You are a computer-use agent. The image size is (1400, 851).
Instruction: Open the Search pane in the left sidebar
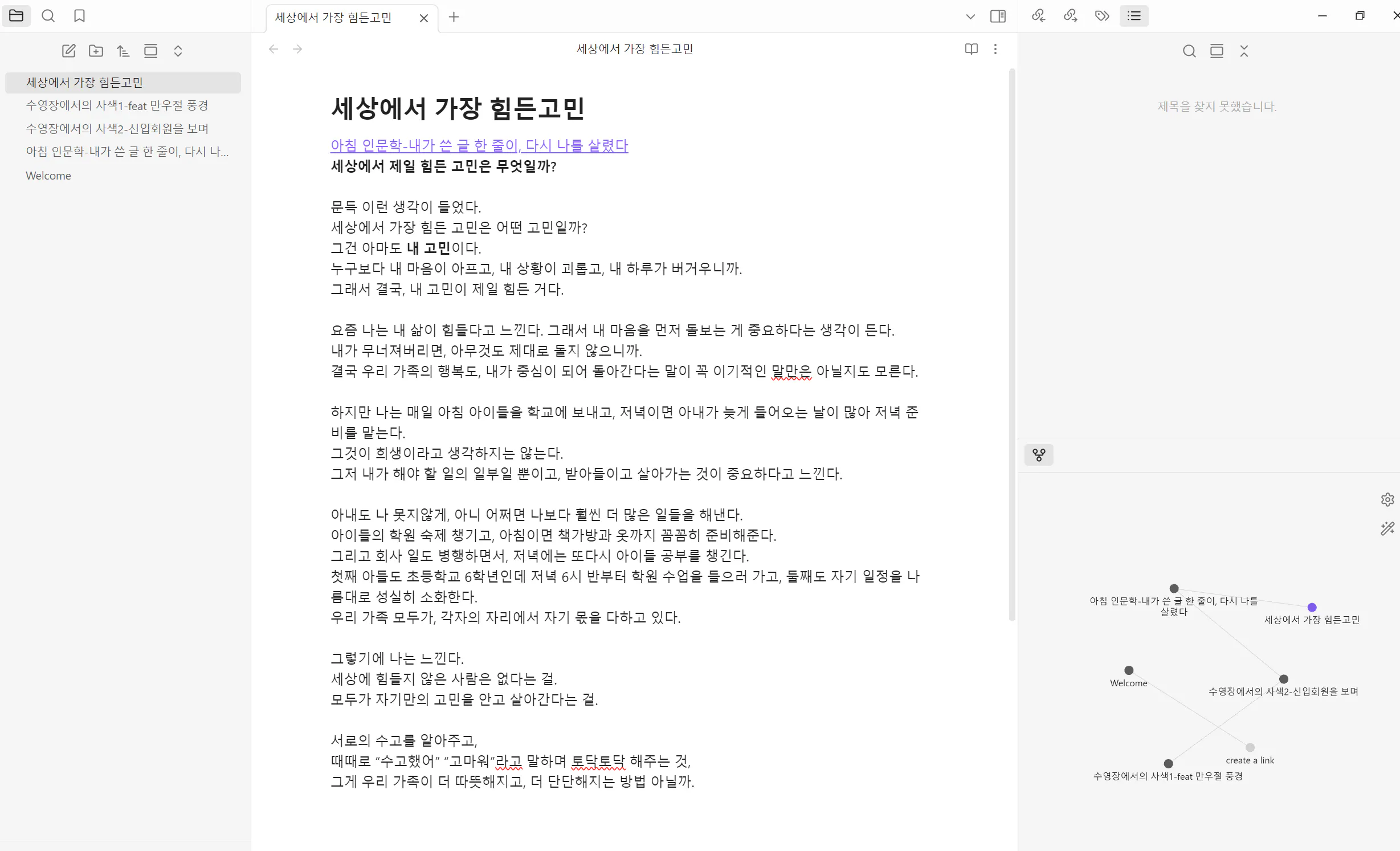[x=48, y=16]
